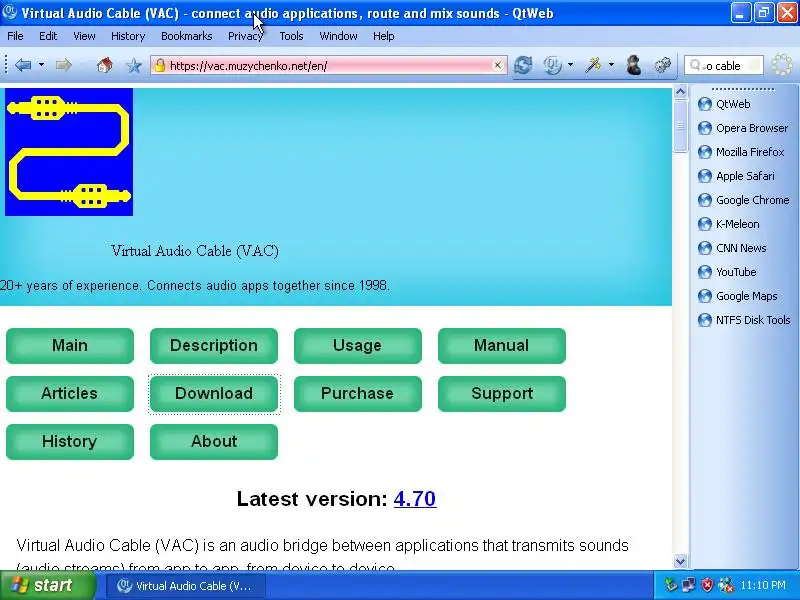Screen dimensions: 800x600
Task: Open the settings gears icon
Action: [x=662, y=65]
